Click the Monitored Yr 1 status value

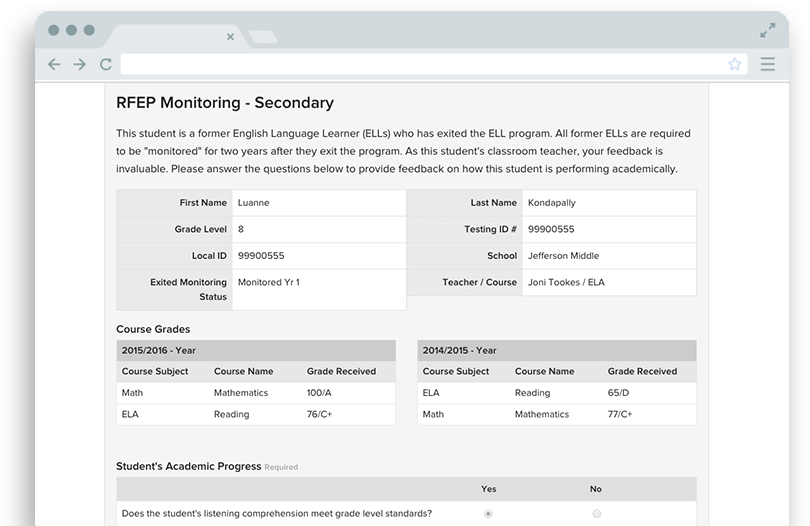pyautogui.click(x=269, y=282)
